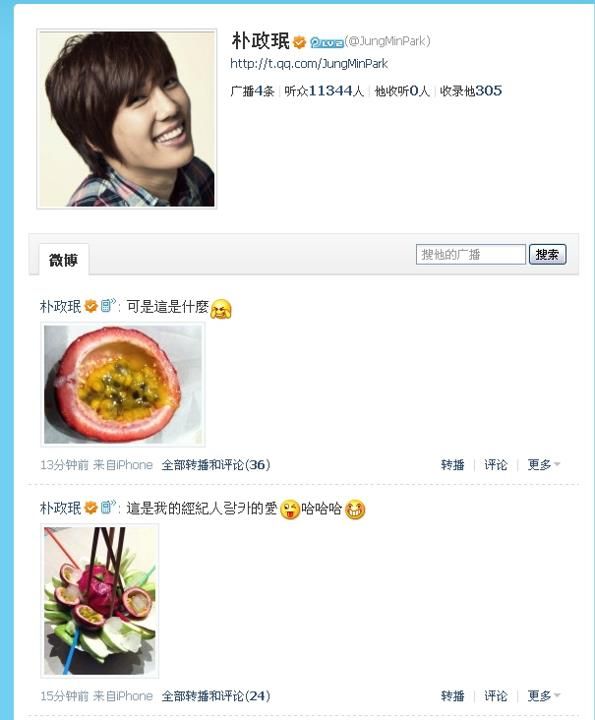The width and height of the screenshot is (595, 720).
Task: Click 评论 on the fruit platter post
Action: click(495, 696)
